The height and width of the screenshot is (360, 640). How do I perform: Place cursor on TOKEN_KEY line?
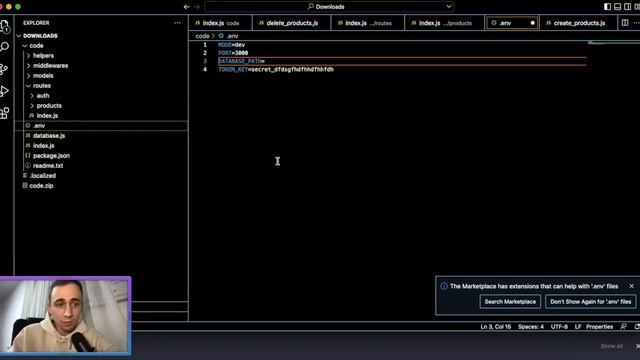click(x=276, y=69)
